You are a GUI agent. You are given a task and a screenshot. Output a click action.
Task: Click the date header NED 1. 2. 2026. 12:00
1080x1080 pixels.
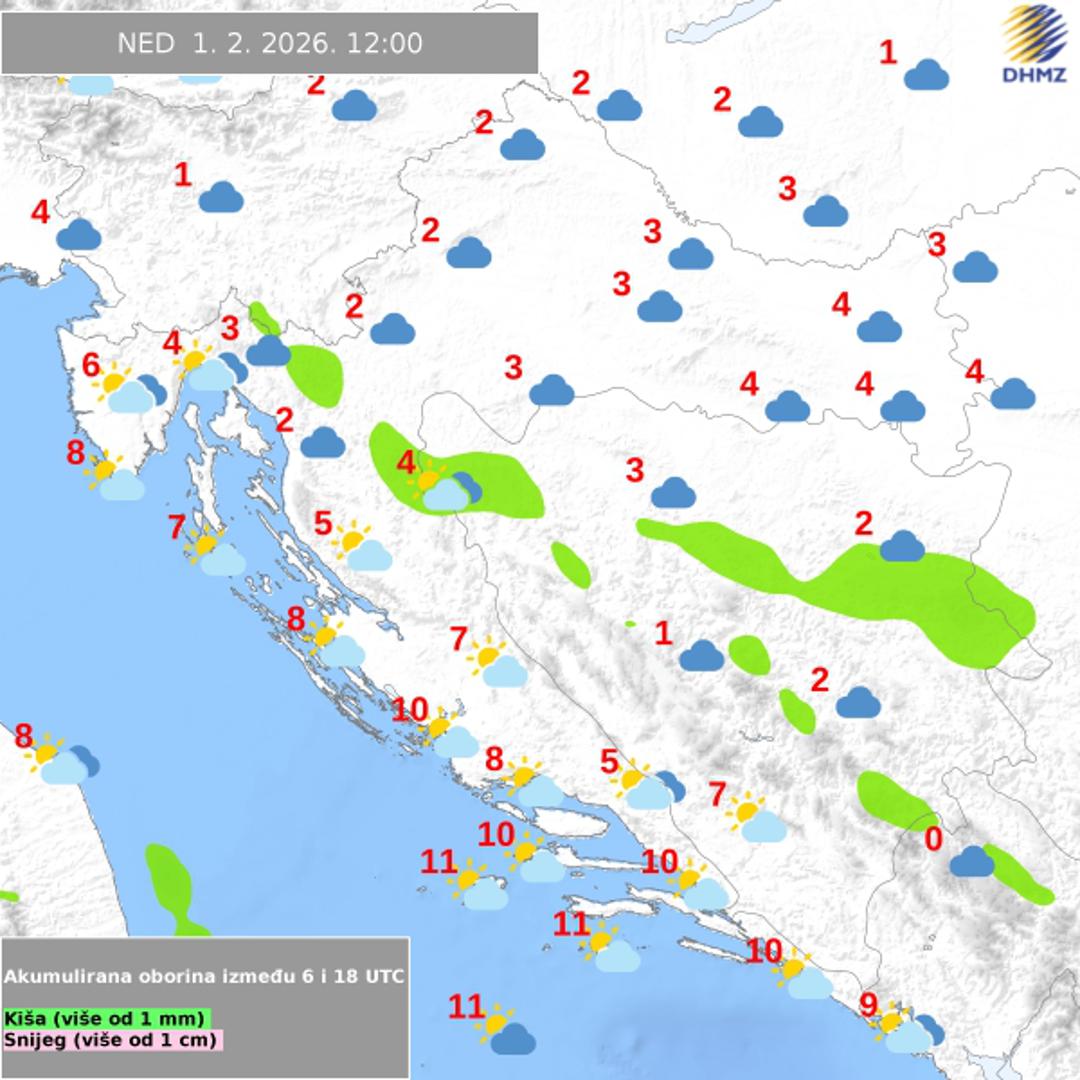(270, 43)
